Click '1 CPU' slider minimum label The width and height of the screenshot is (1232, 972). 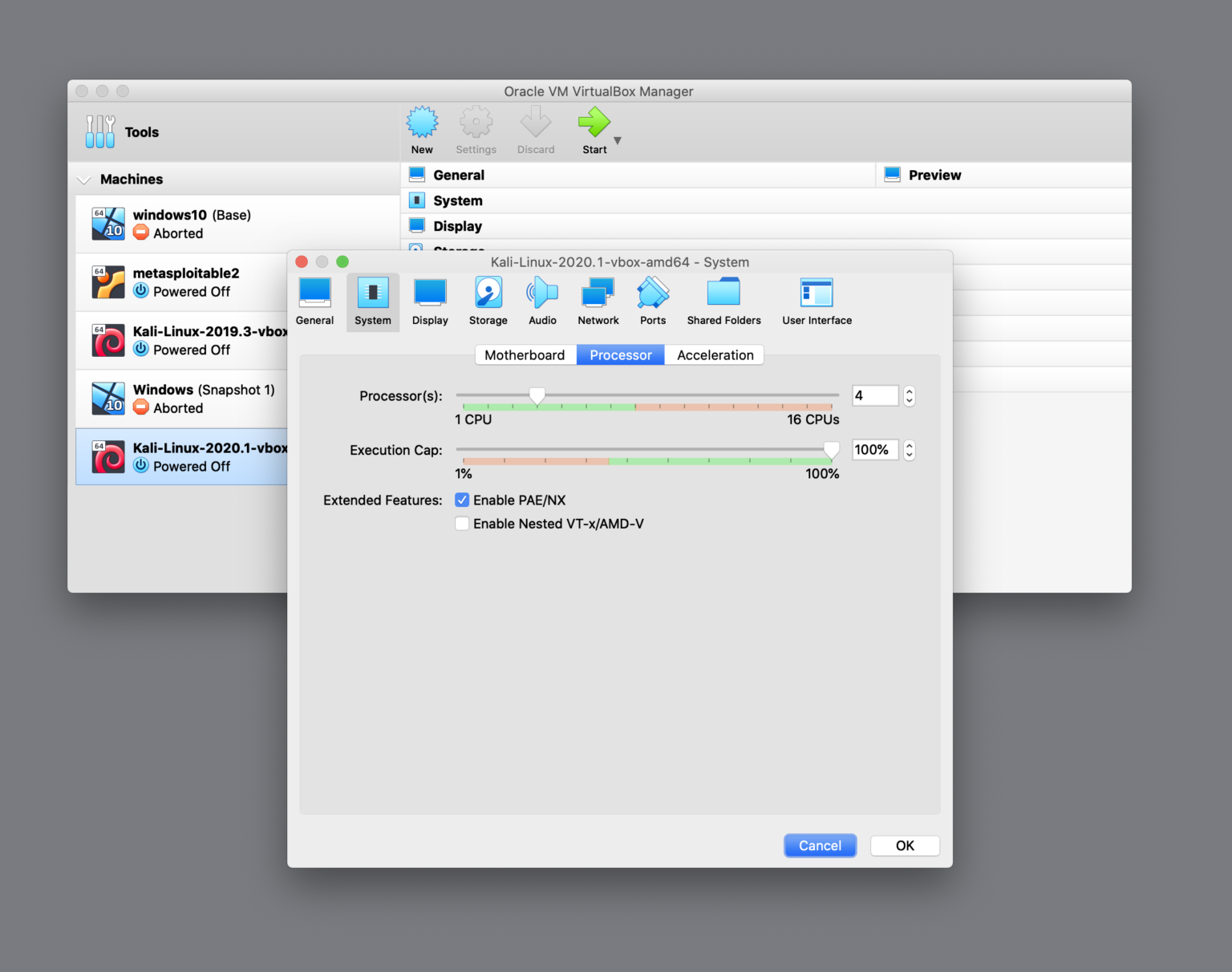(x=473, y=419)
